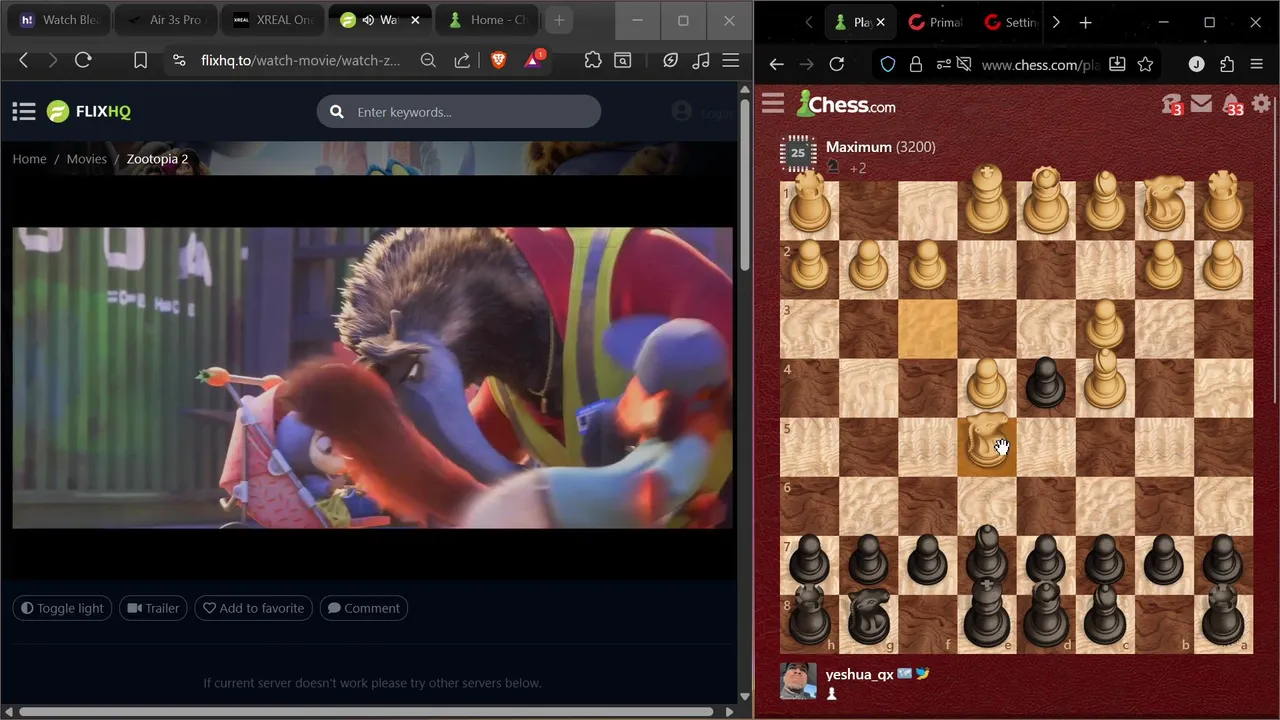Open Brave Leo AI icon

[x=671, y=61]
